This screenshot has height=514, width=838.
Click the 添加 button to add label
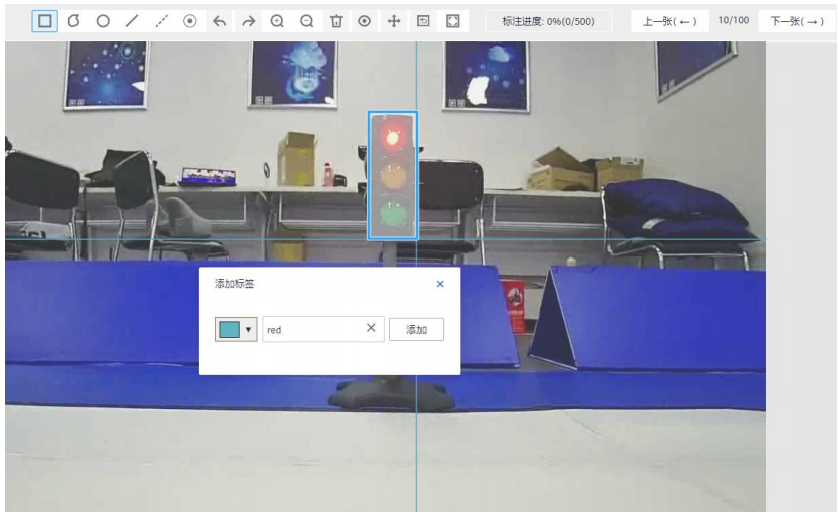point(416,330)
